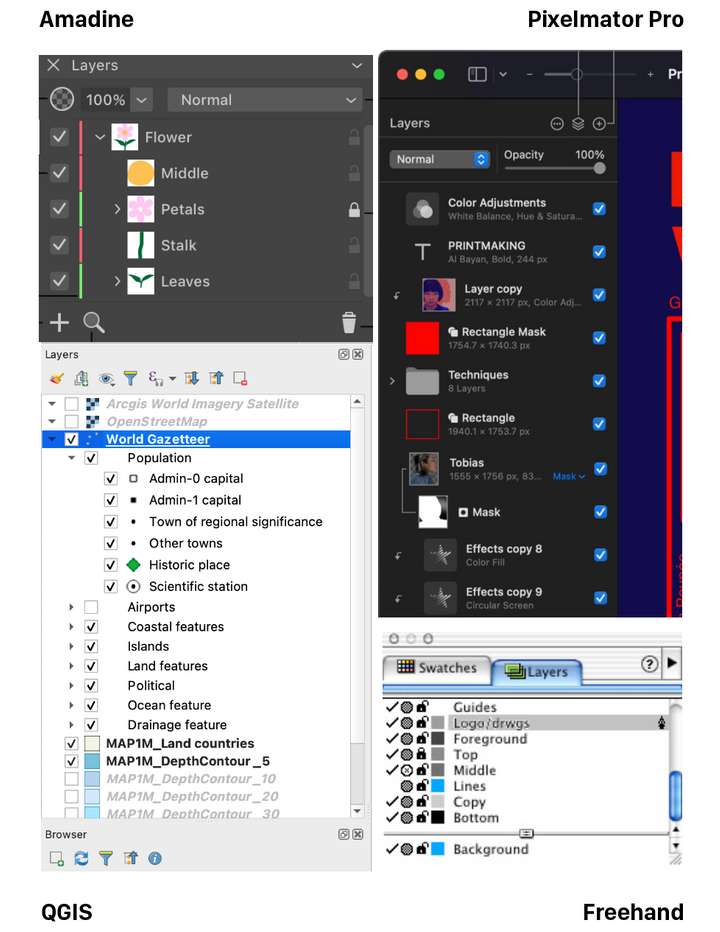Toggle visibility checkmark of Freehand Foreground layer
This screenshot has height=932, width=720.
coord(391,738)
